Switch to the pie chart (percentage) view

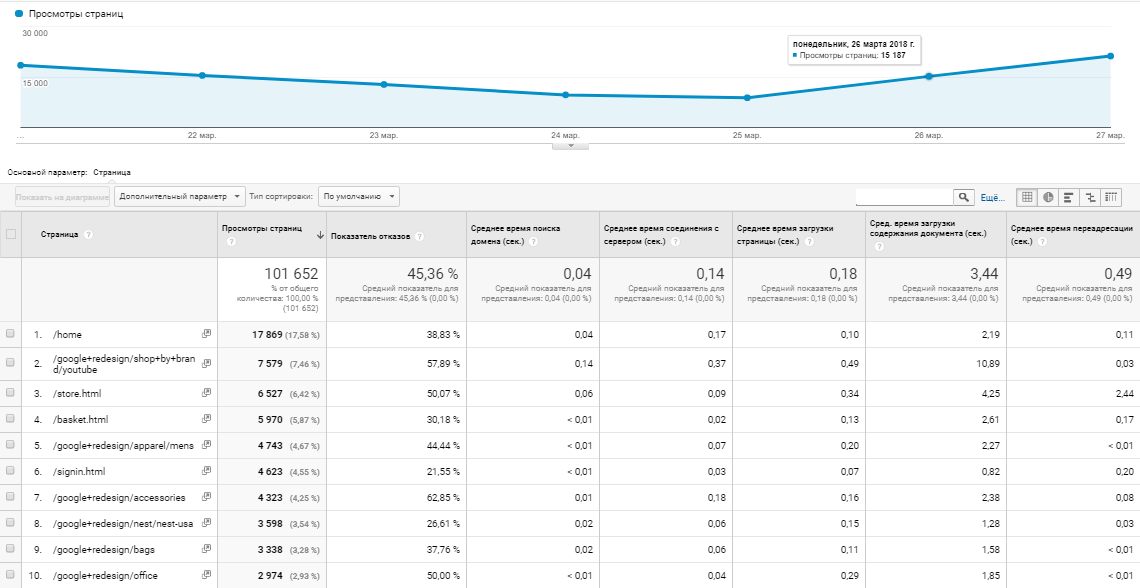1048,197
